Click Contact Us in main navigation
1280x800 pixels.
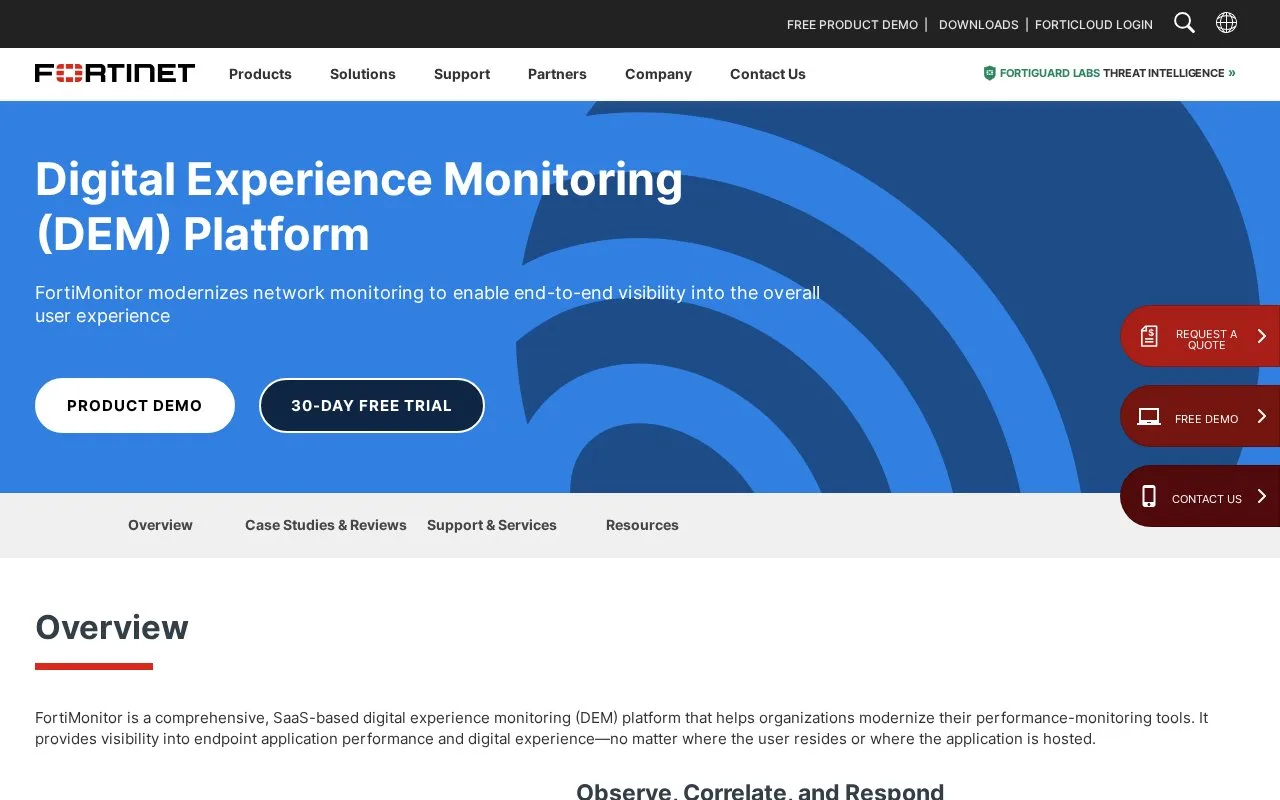pos(768,74)
